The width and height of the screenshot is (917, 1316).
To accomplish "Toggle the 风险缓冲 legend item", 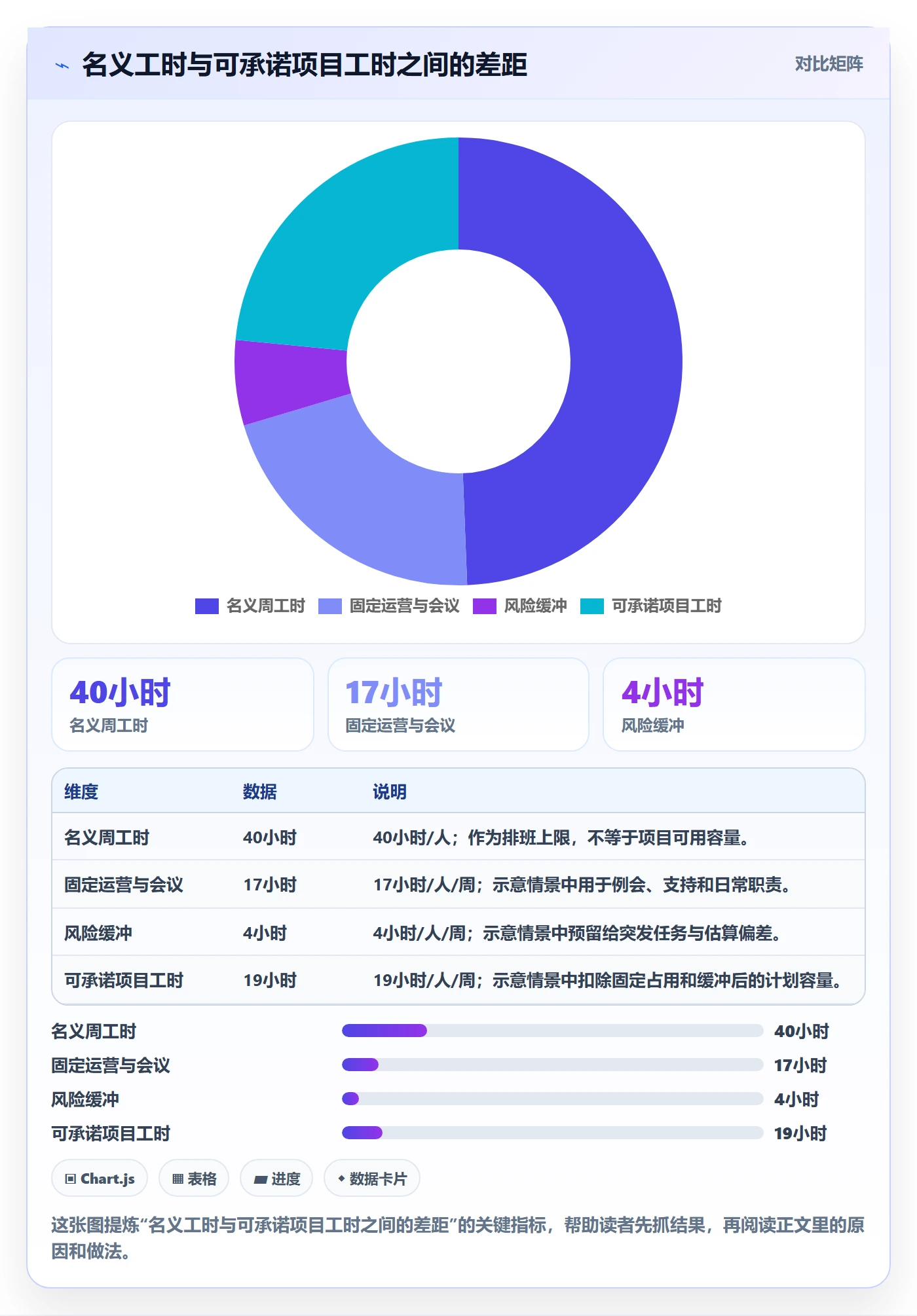I will click(520, 606).
